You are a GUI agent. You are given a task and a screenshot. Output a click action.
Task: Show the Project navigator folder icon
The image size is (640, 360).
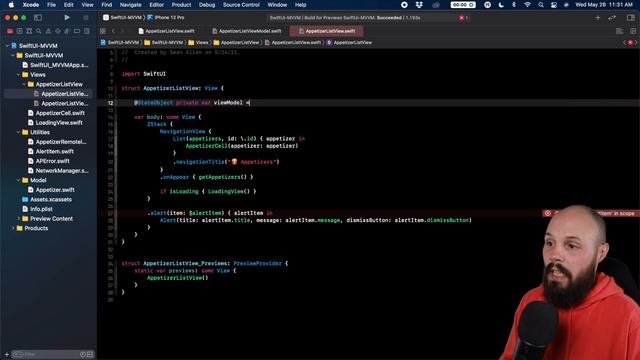(10, 31)
